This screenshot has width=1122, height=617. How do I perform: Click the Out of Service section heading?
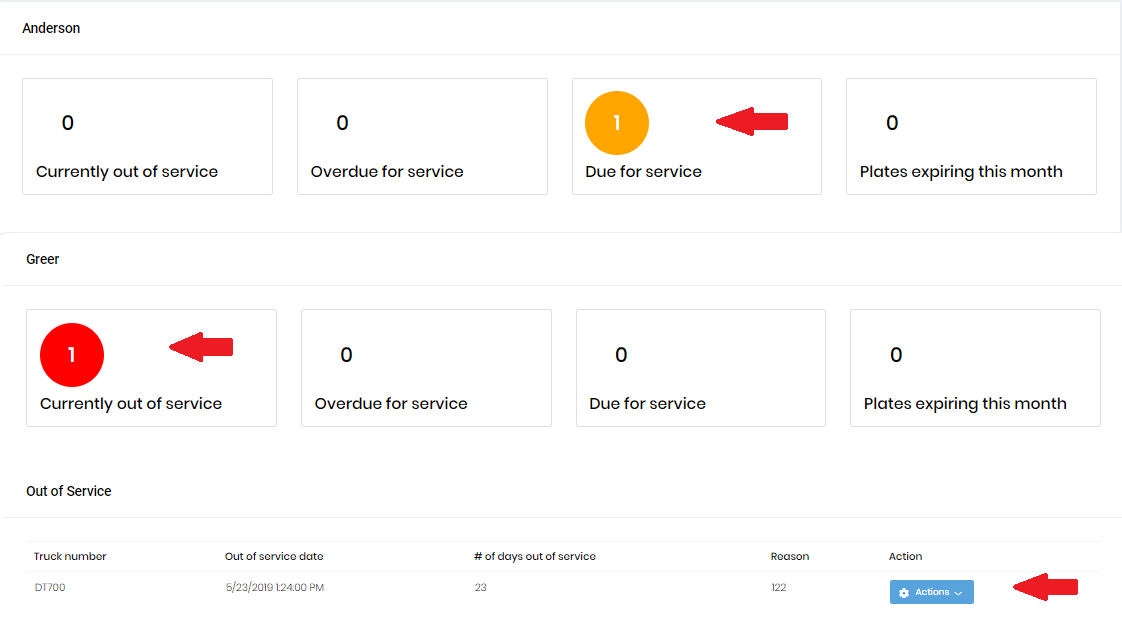(69, 491)
